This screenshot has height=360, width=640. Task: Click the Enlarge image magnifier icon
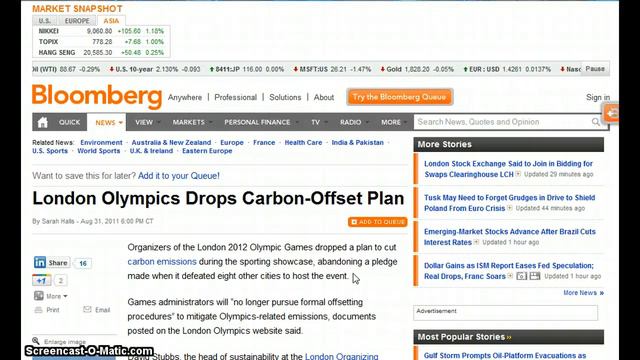click(x=36, y=341)
